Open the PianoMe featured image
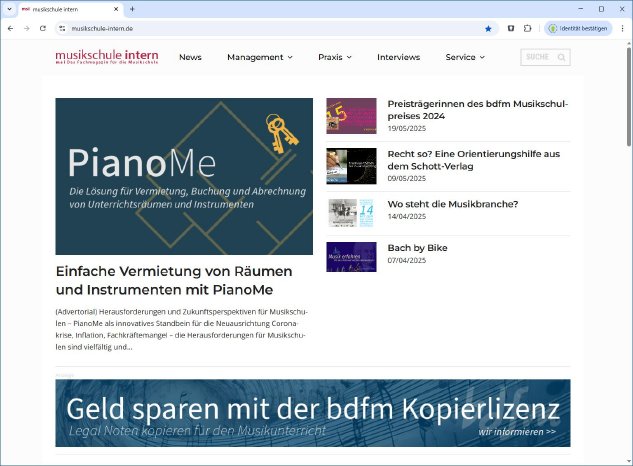 tap(184, 176)
